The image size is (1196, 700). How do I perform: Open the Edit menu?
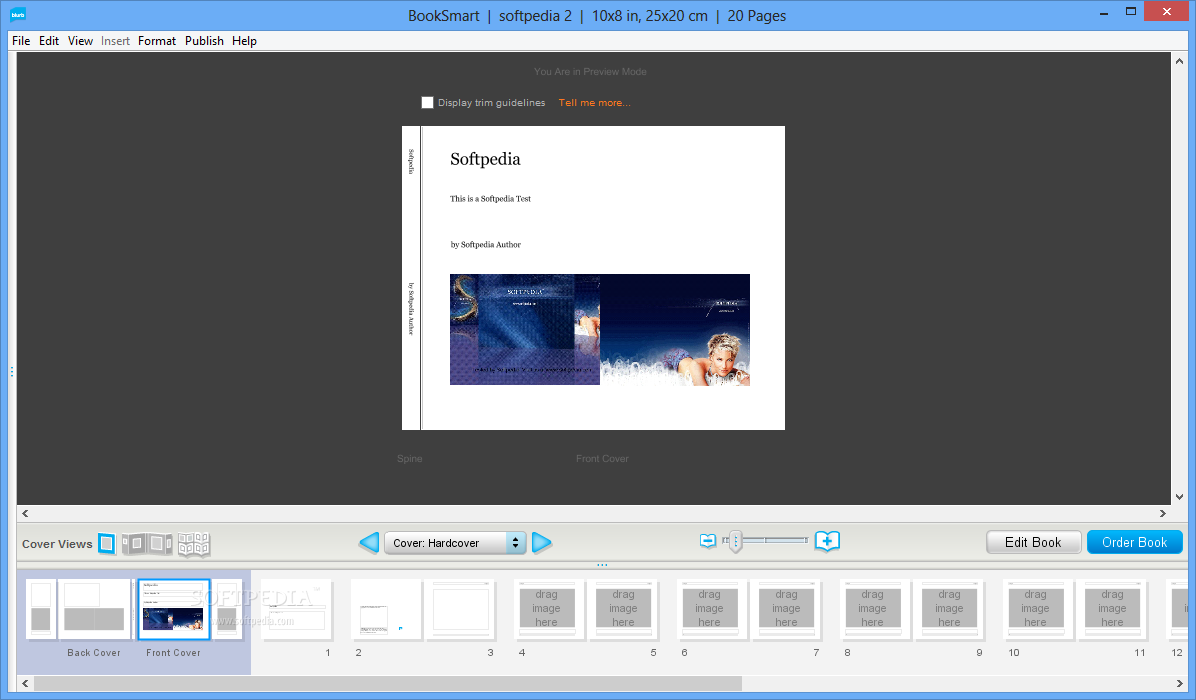49,41
